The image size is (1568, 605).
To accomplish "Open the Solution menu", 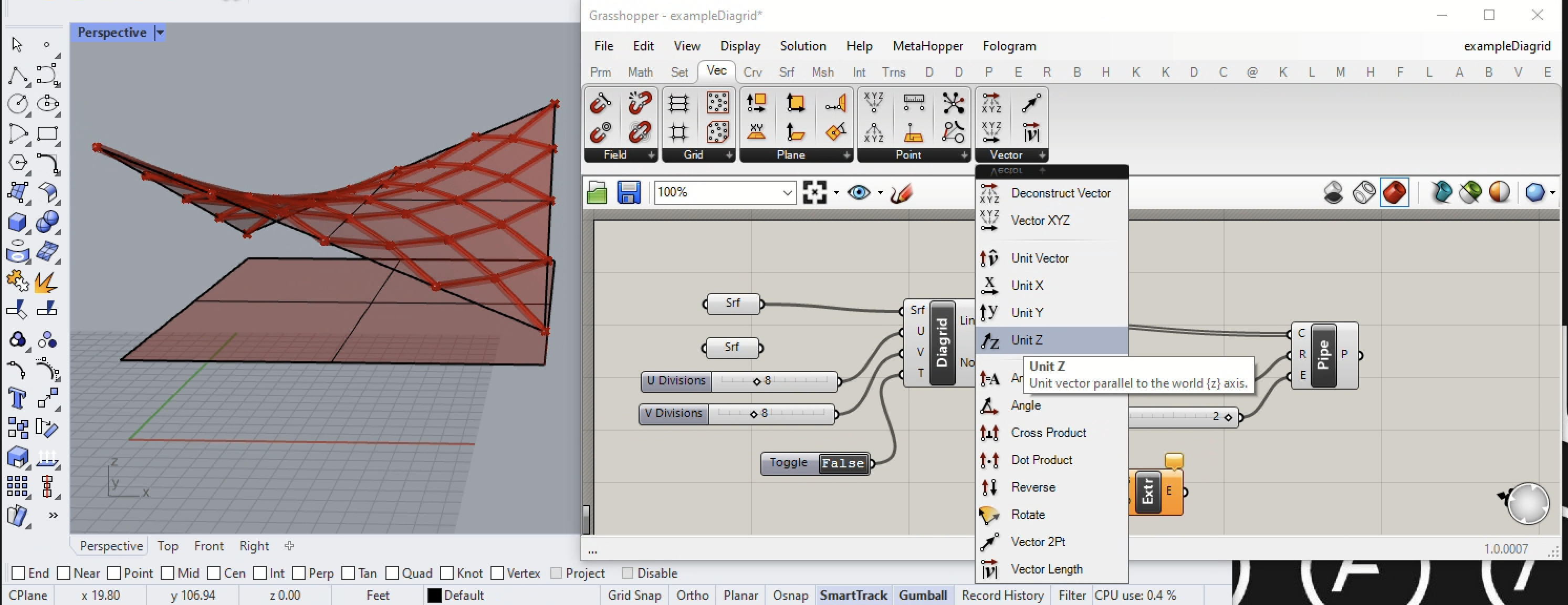I will coord(802,46).
